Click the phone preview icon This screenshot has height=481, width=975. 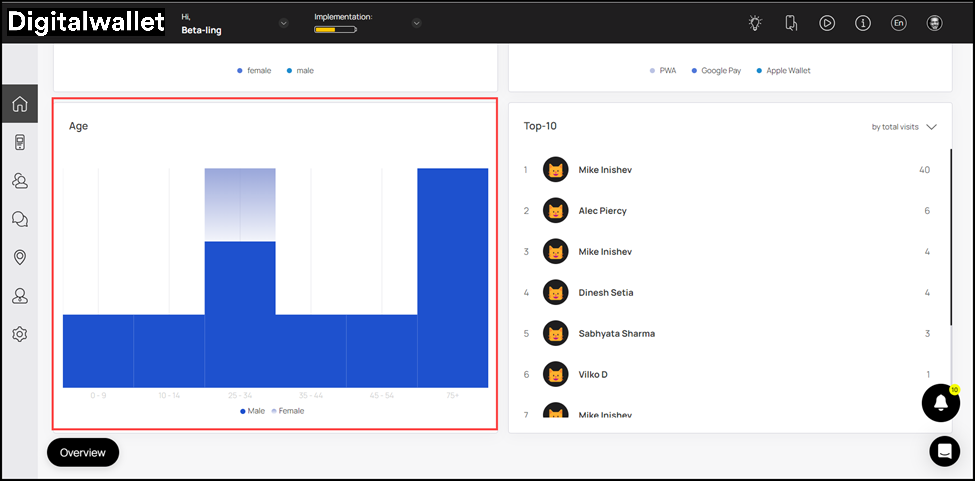click(791, 23)
